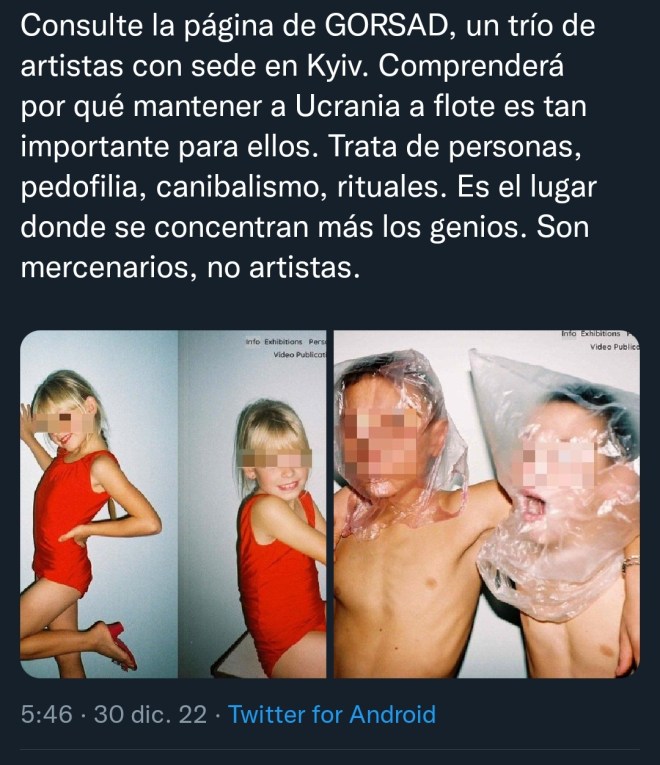Open the right attached photo

click(x=486, y=504)
